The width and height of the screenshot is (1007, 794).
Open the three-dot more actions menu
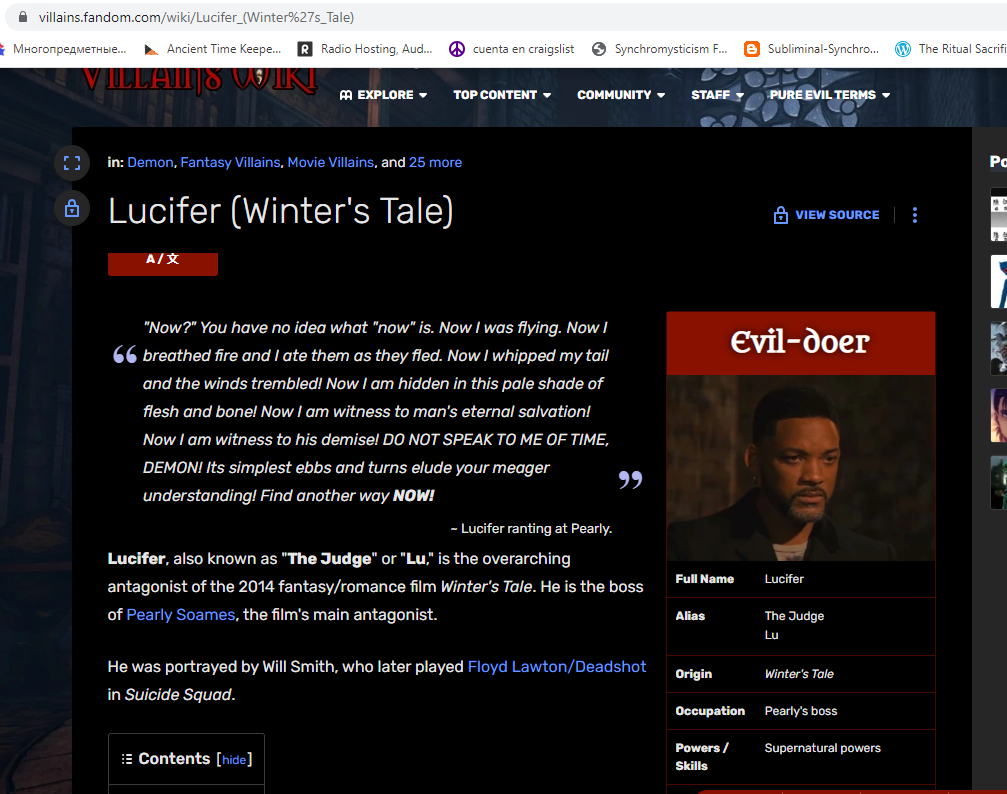point(915,215)
